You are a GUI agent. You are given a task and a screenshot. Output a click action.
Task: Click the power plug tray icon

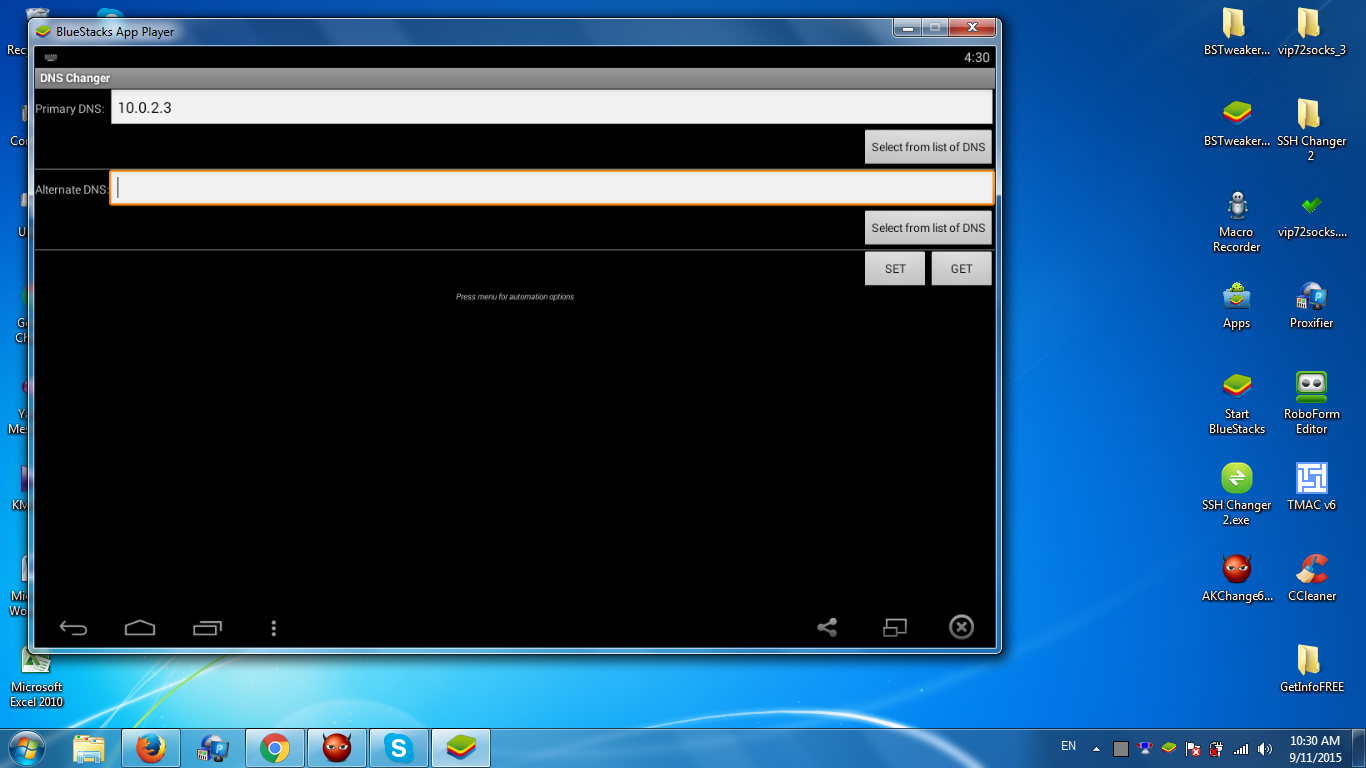tap(1217, 748)
